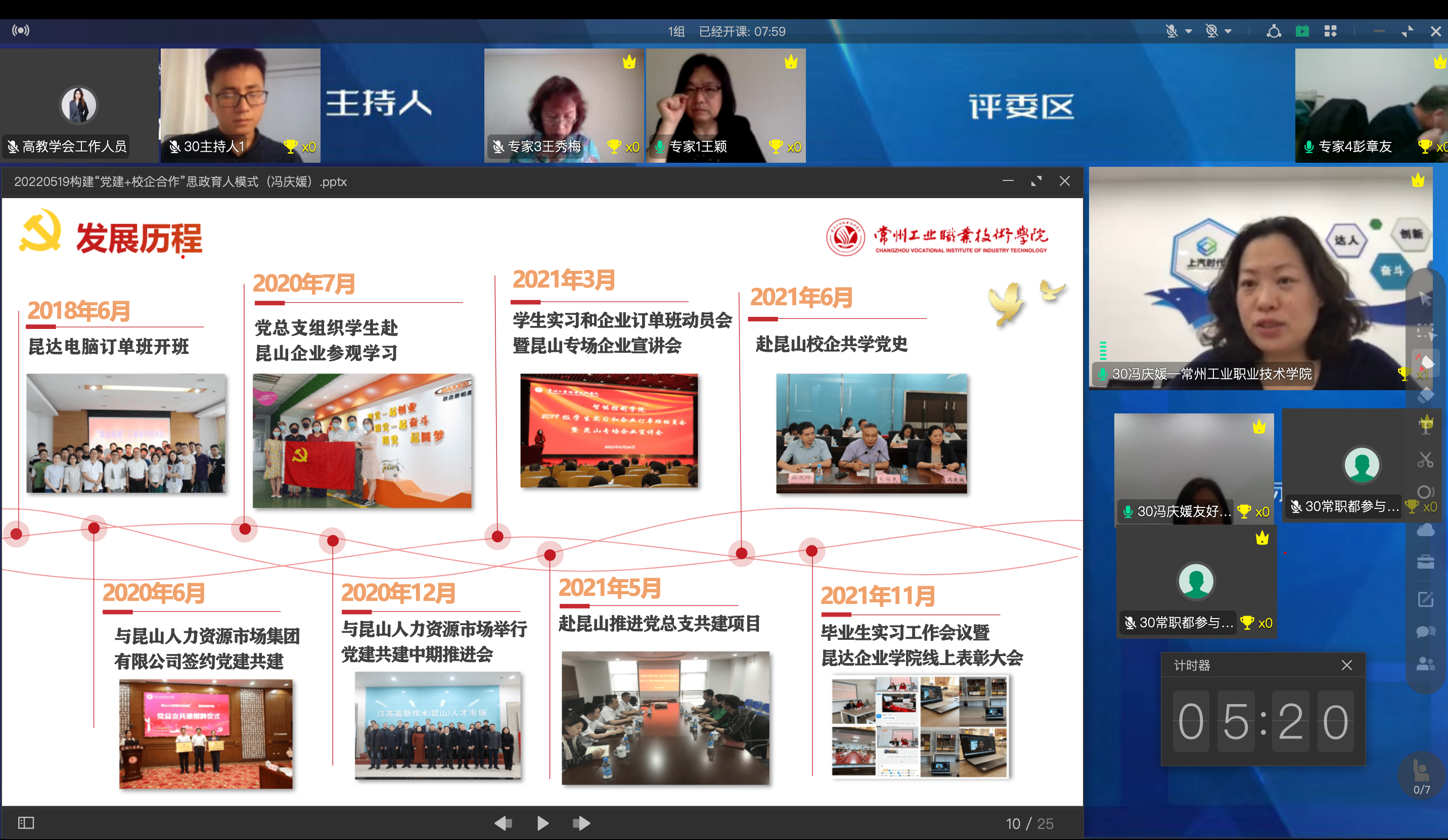
Task: Play the slideshow with center play button
Action: [x=542, y=823]
